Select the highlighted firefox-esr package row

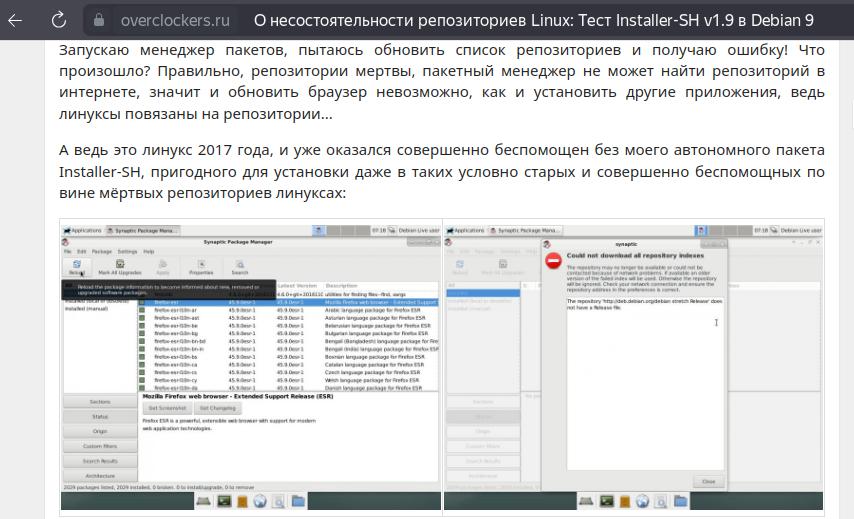288,302
